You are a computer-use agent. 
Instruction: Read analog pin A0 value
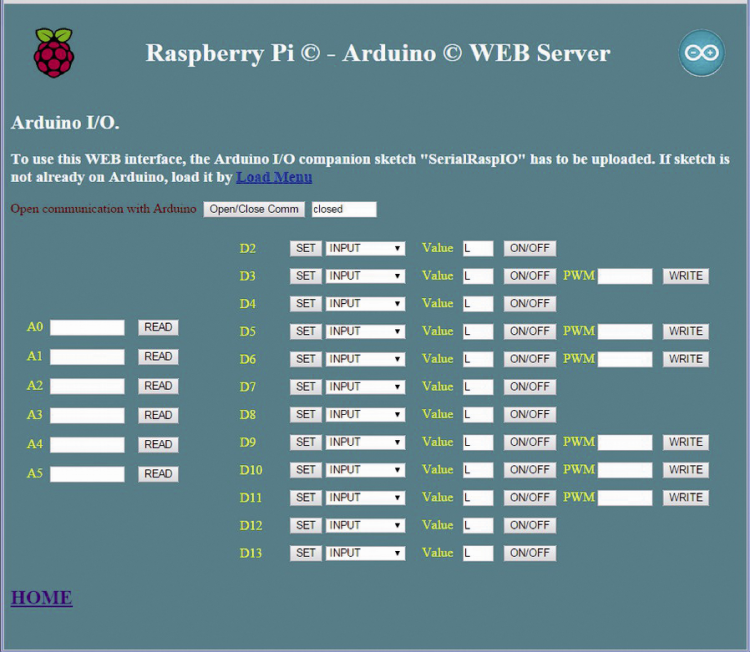pos(158,328)
